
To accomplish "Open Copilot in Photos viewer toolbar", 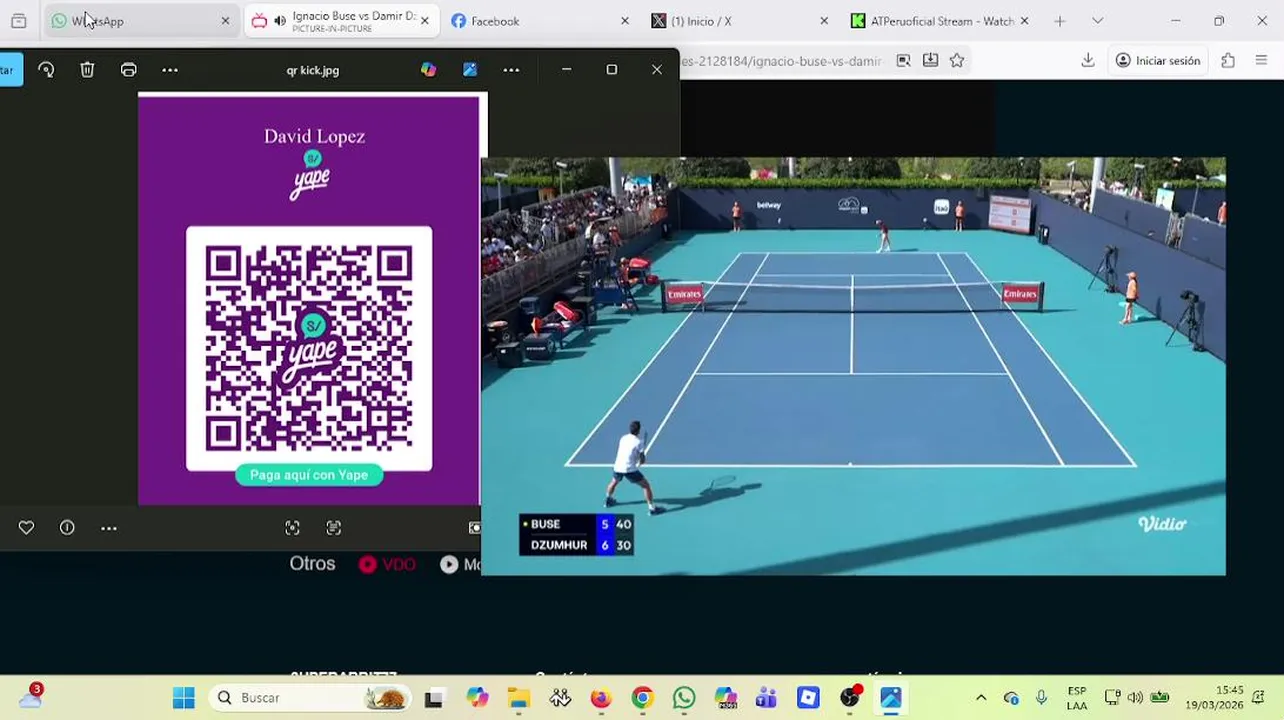I will pos(428,70).
